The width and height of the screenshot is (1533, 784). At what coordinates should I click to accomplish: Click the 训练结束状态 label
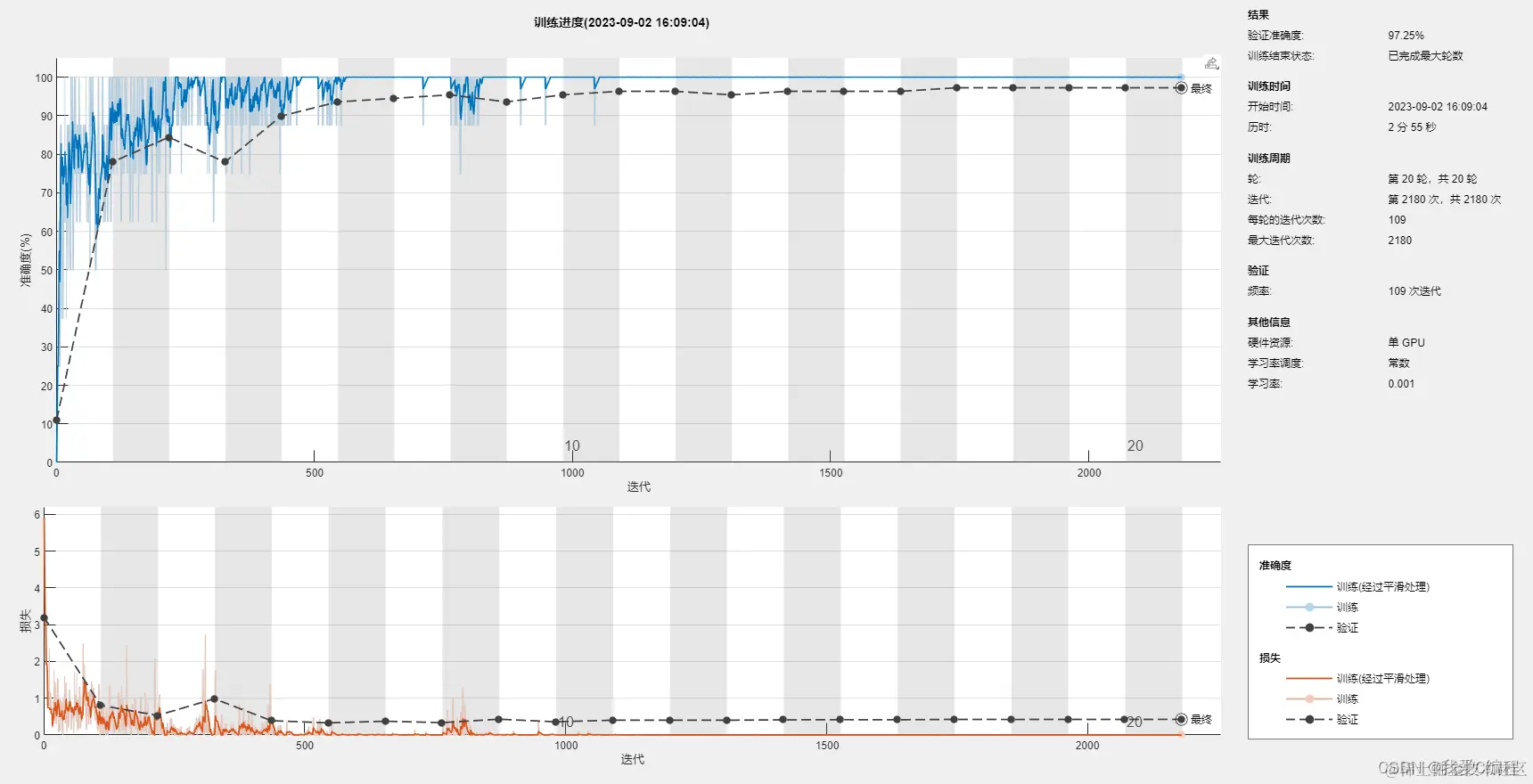coord(1280,56)
